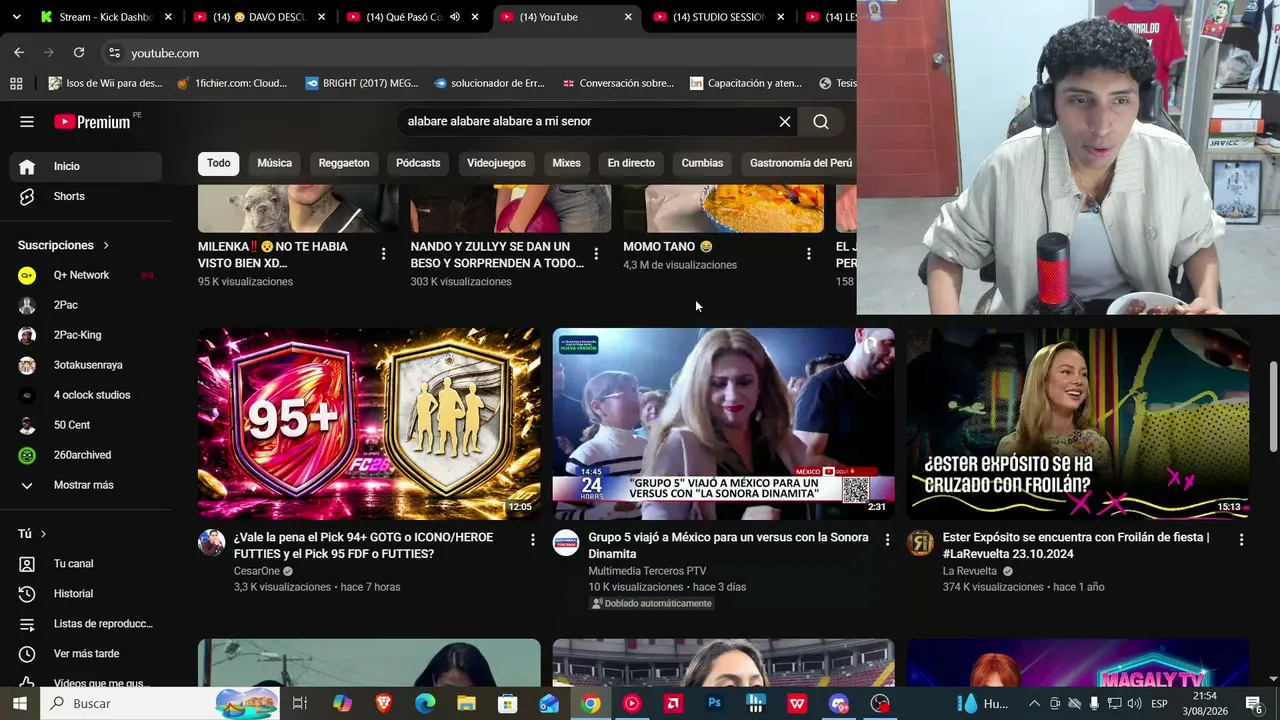Open Microsoft Edge from the taskbar

tap(425, 704)
